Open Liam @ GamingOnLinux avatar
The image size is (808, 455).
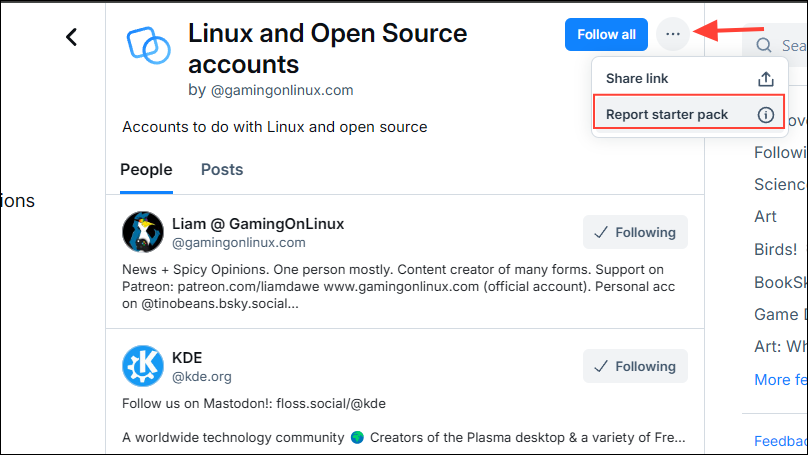coord(143,232)
